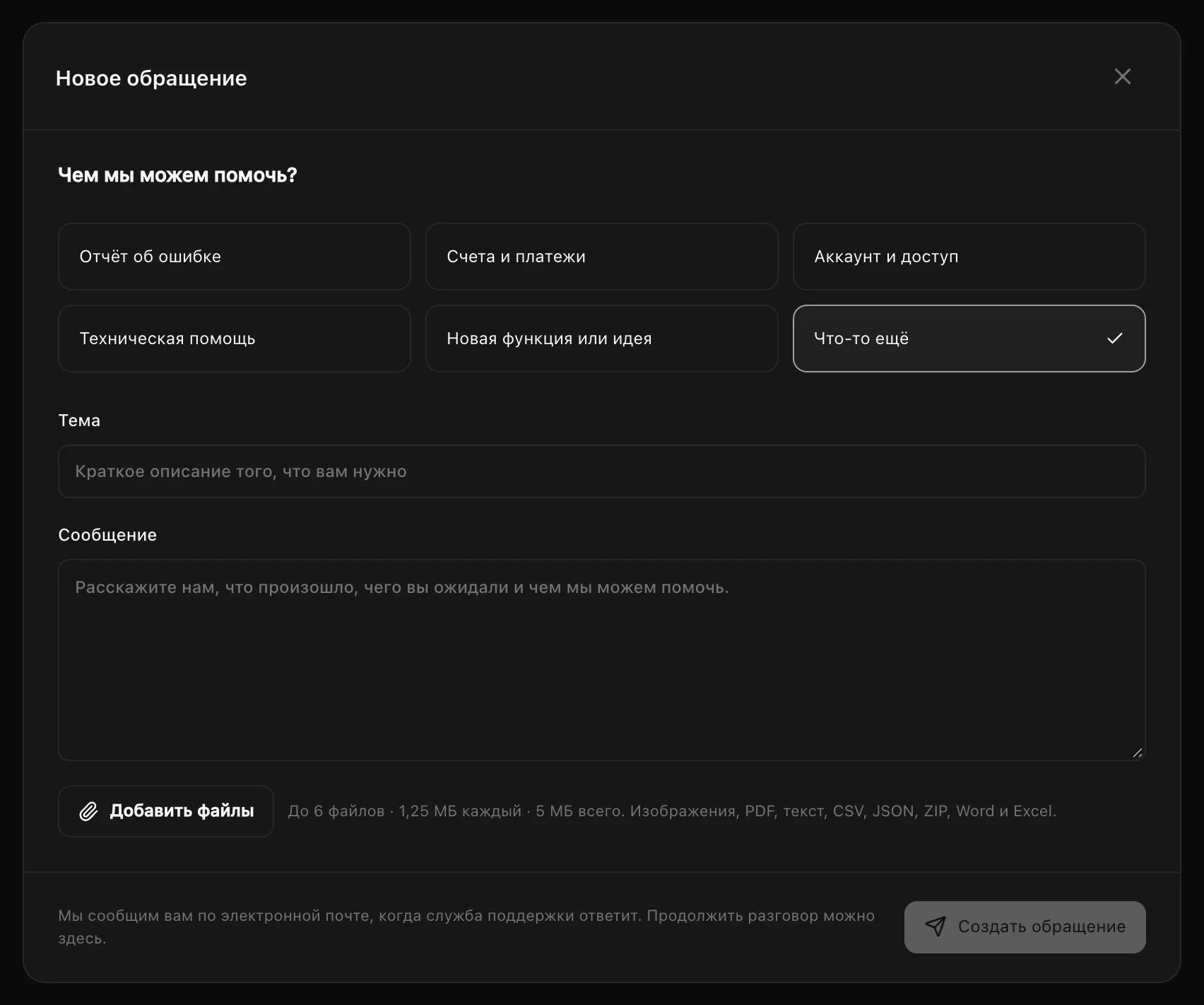
Task: Click the selected Что-то ещё card
Action: pyautogui.click(x=969, y=339)
